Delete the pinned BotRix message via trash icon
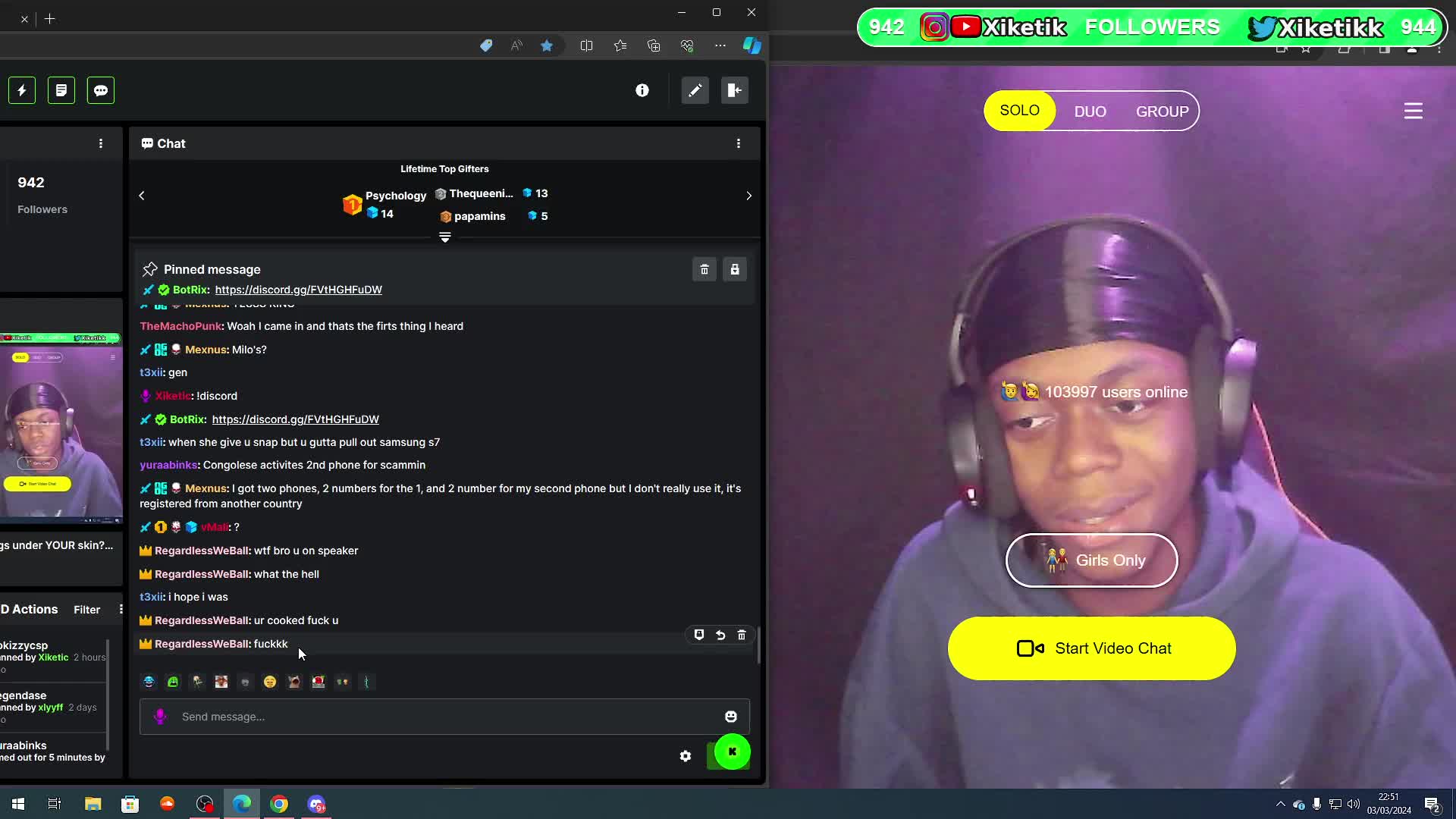 click(704, 269)
